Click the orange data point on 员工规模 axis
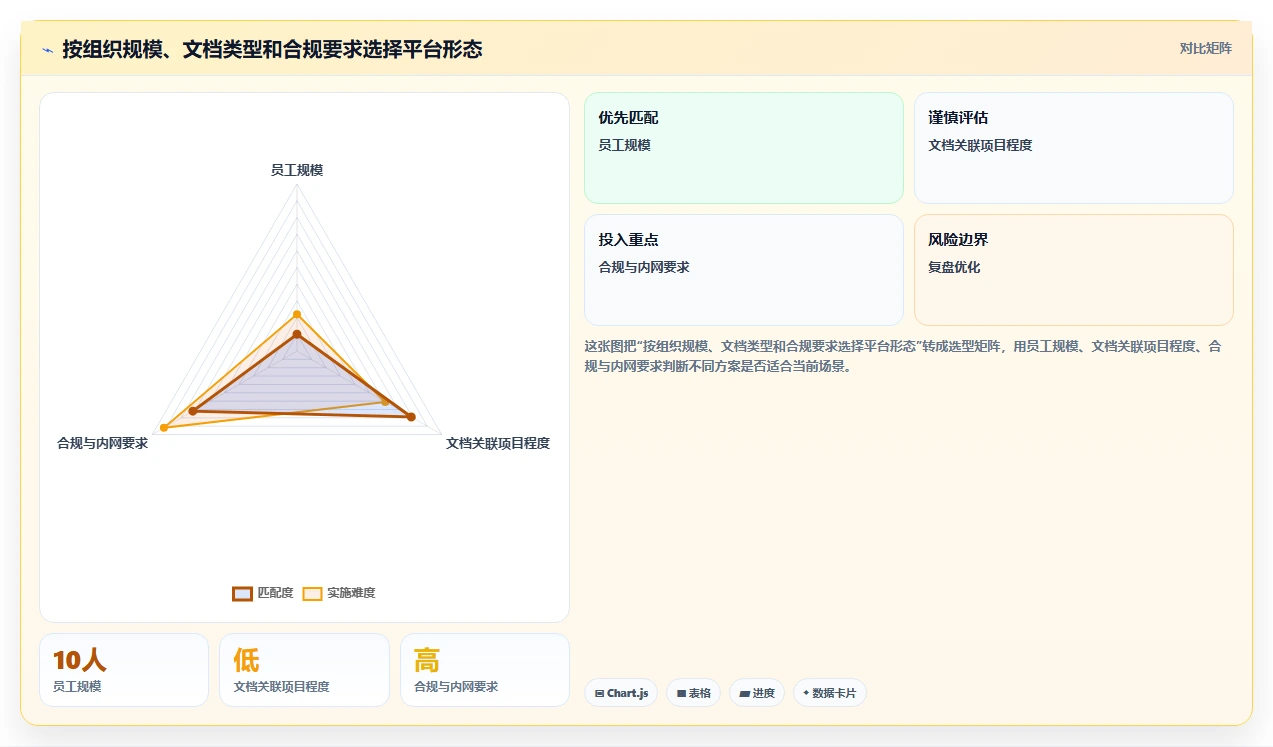The height and width of the screenshot is (747, 1273). 297,314
